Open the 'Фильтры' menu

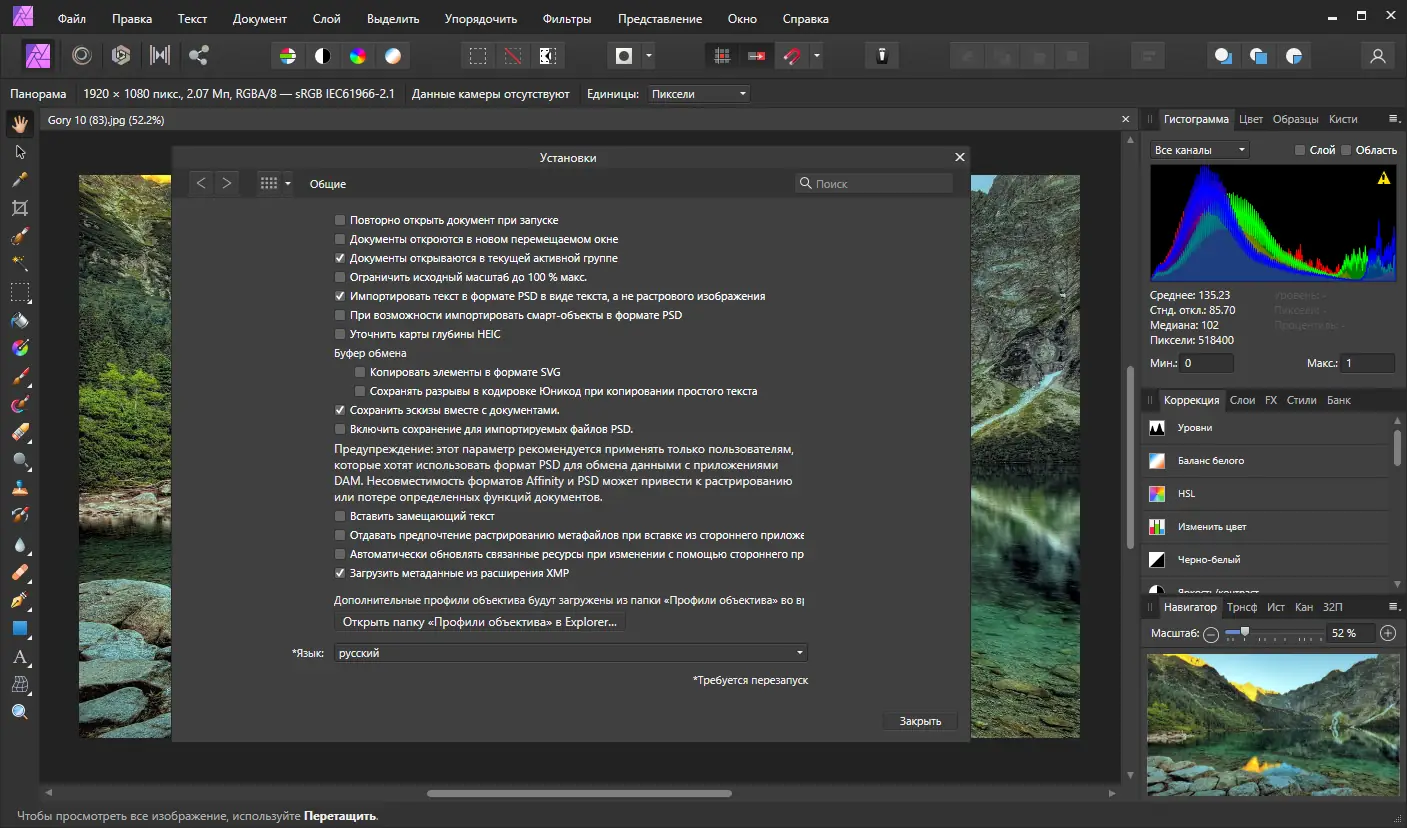click(566, 19)
